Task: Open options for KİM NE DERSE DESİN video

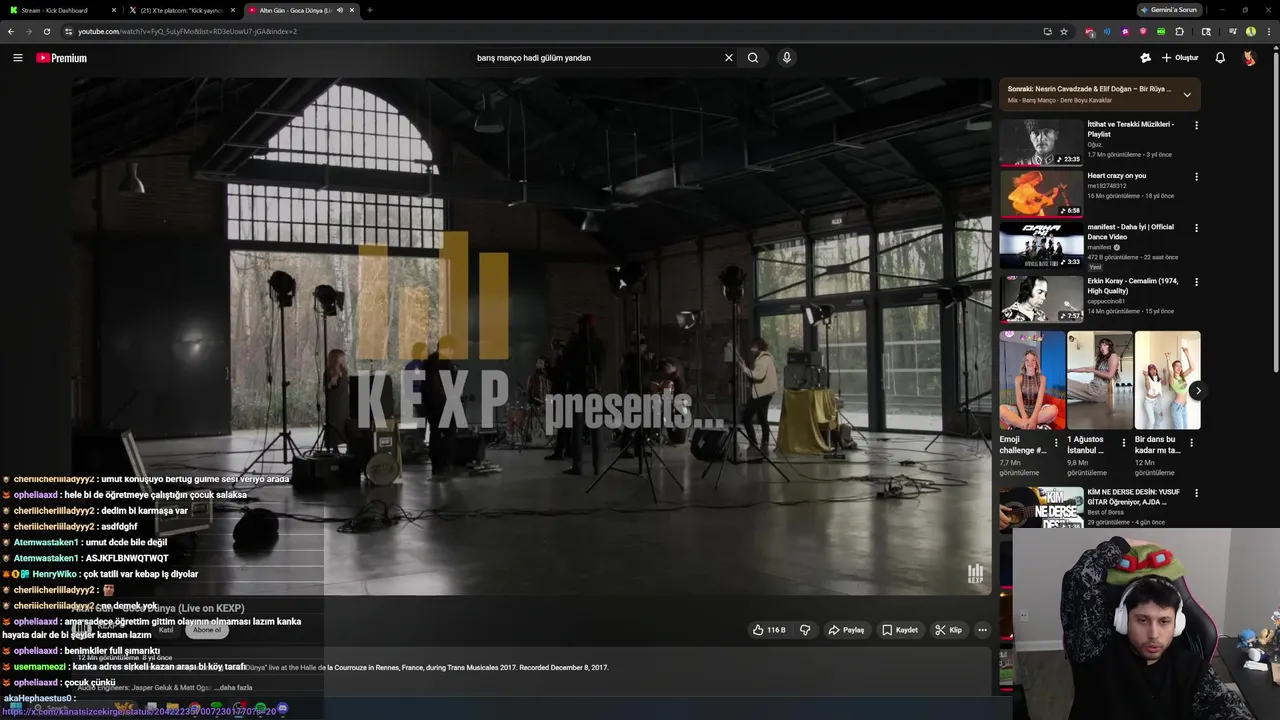Action: tap(1196, 493)
